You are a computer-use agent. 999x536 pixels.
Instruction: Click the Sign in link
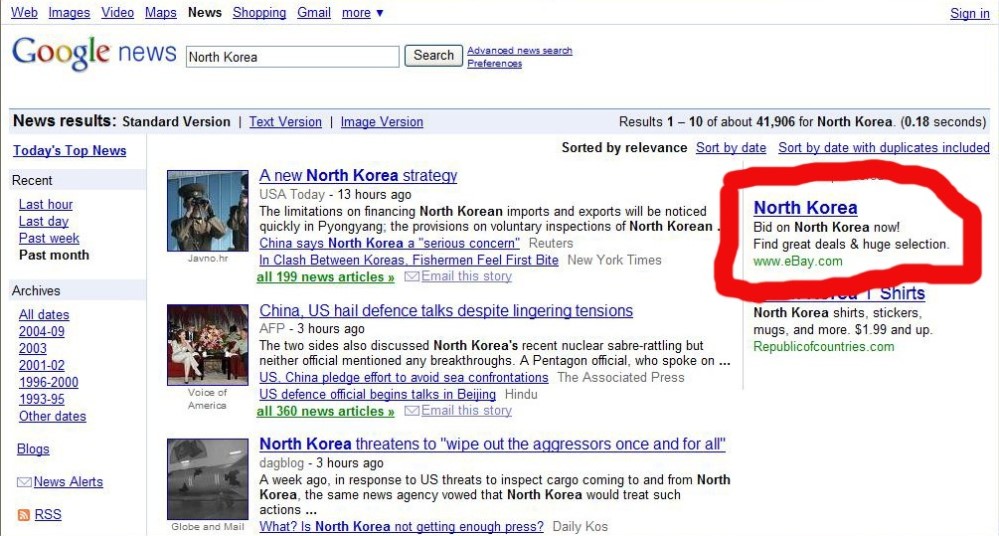[970, 13]
